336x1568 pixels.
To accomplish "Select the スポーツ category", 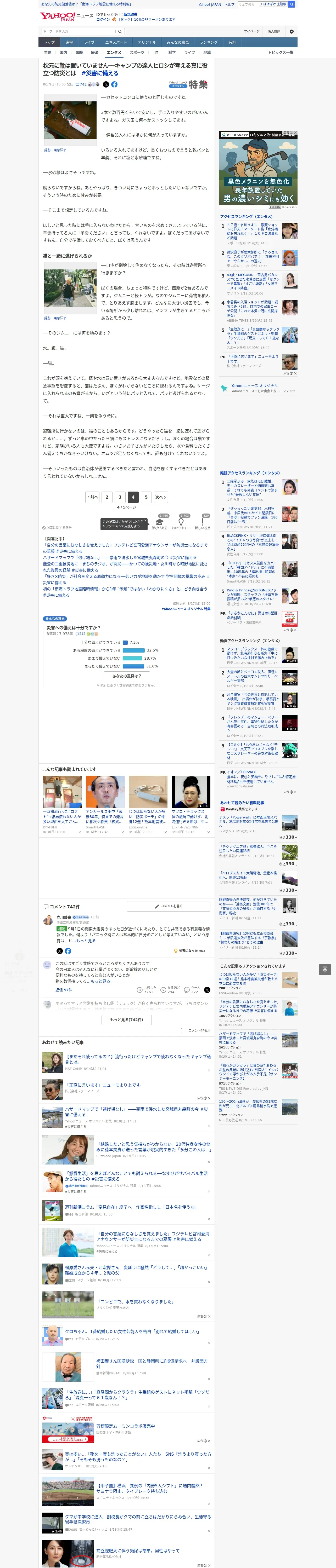I will tap(137, 52).
